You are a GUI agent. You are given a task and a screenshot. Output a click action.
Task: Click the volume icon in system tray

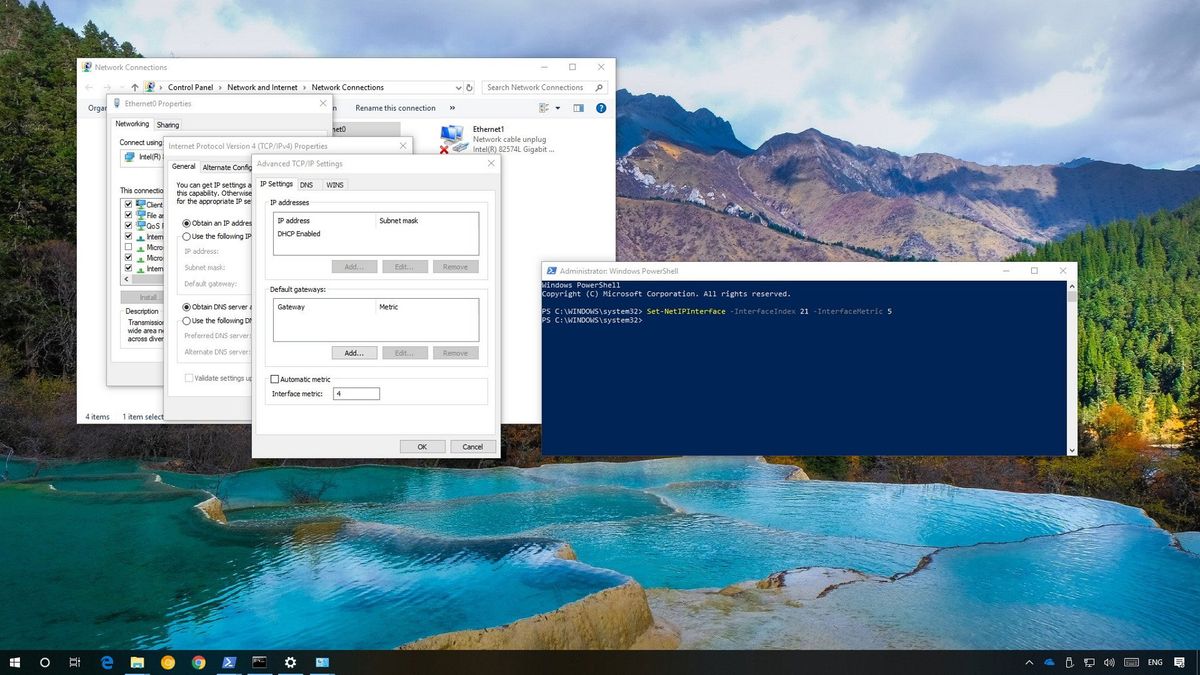pos(1110,662)
